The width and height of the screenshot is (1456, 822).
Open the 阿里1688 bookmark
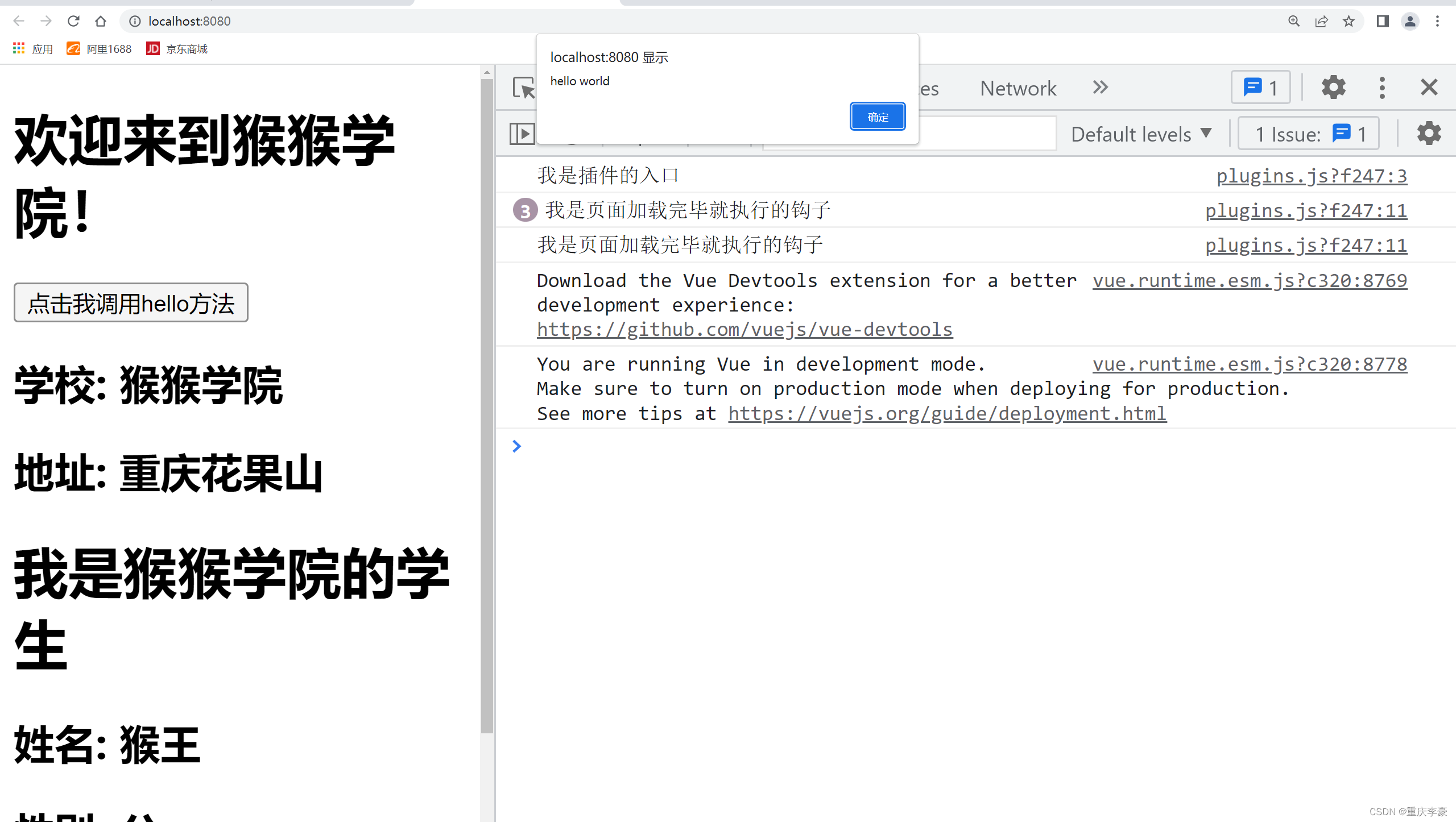(x=99, y=49)
